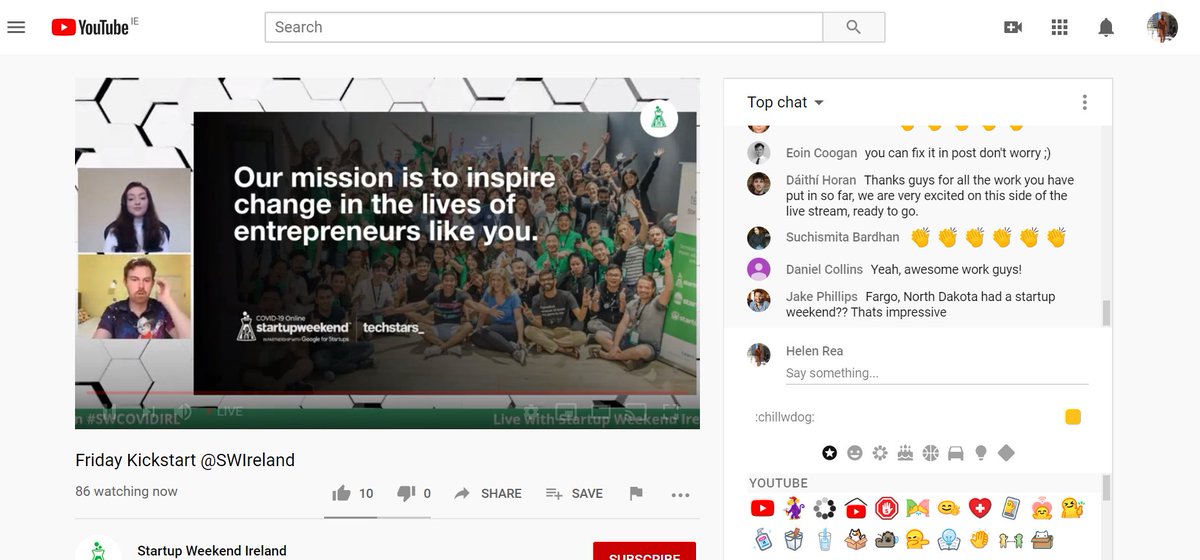Click Dáithí Horan's name in chat
The image size is (1200, 560).
(x=821, y=181)
